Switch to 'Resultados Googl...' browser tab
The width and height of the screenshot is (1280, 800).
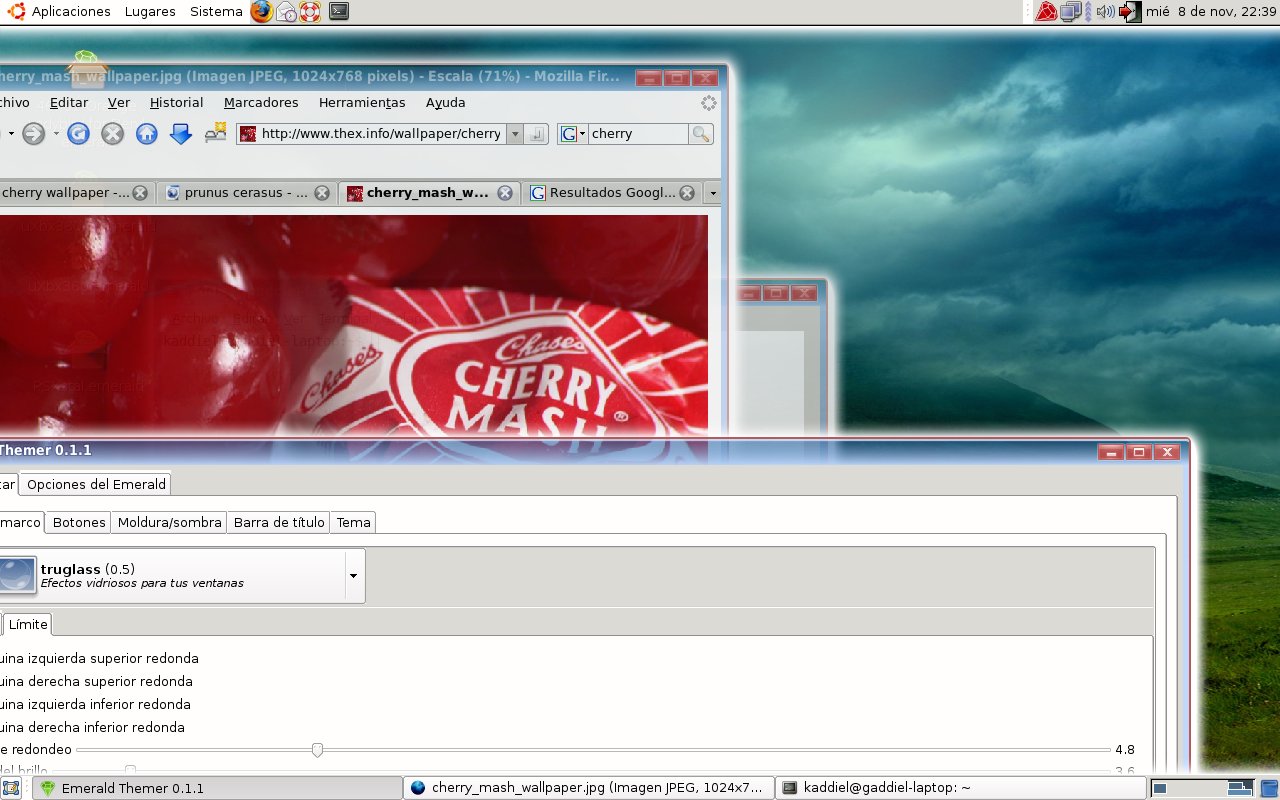(611, 193)
